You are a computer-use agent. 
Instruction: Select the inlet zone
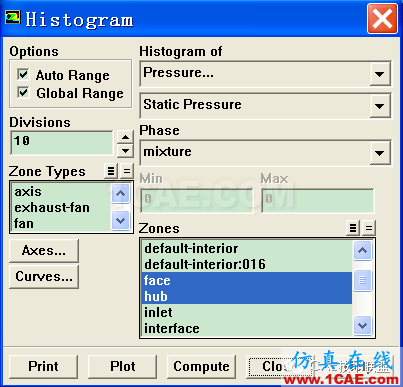(247, 312)
